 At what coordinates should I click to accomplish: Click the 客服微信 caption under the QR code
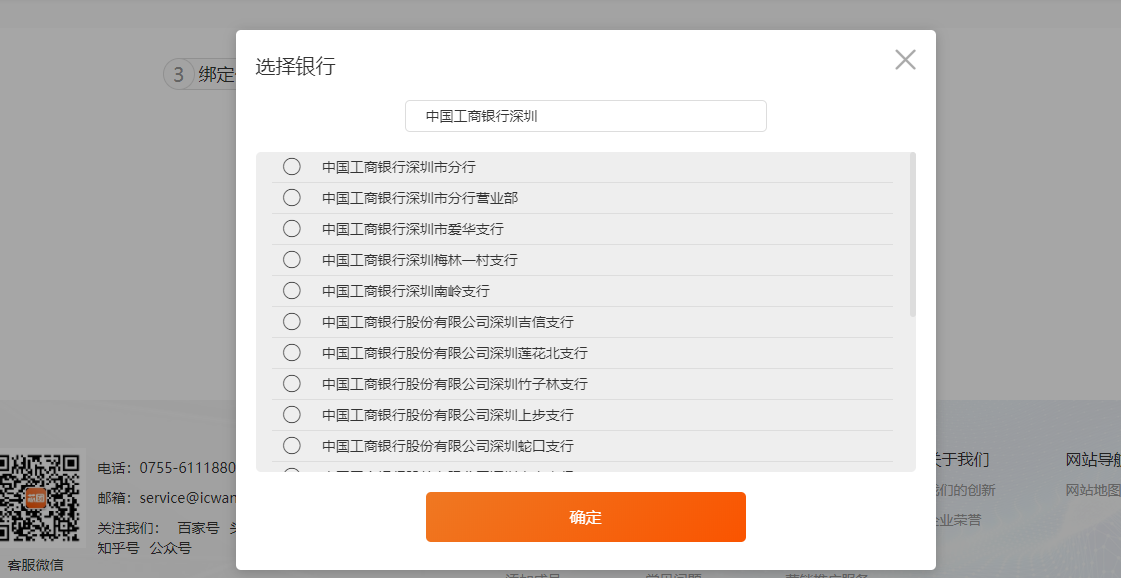(35, 565)
